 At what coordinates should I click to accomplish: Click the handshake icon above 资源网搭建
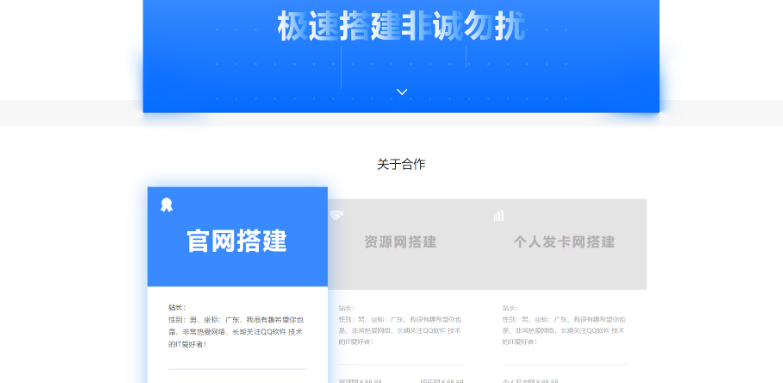coord(337,215)
